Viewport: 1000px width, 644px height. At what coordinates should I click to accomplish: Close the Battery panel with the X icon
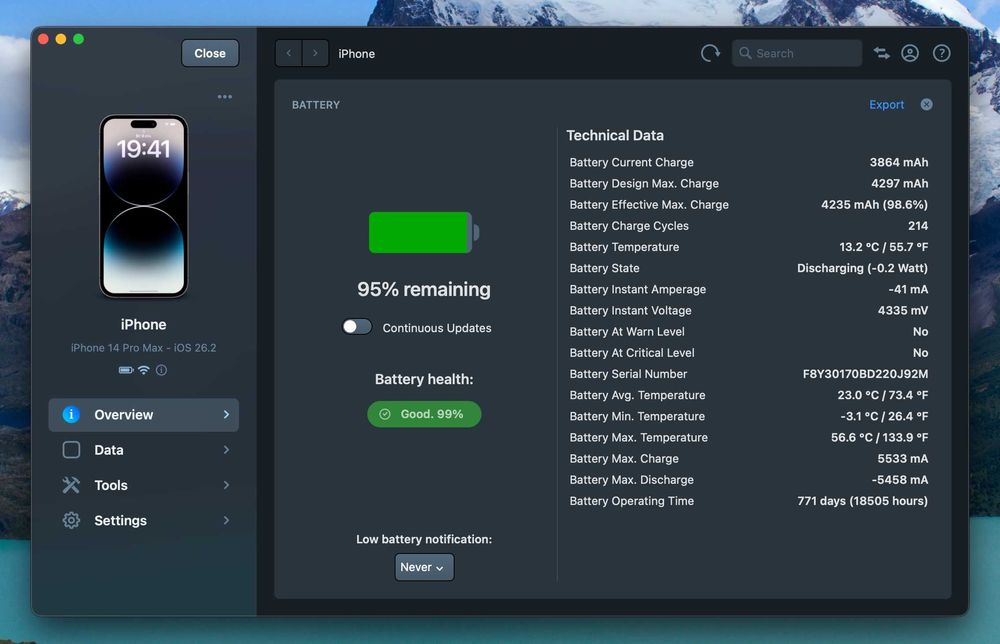pyautogui.click(x=927, y=105)
